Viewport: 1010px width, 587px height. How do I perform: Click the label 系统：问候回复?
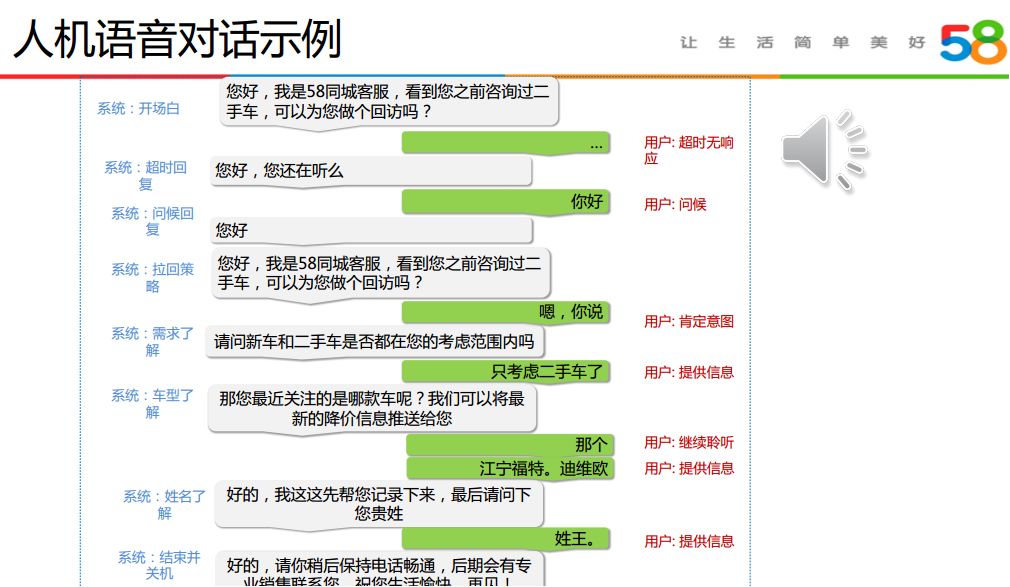(153, 221)
